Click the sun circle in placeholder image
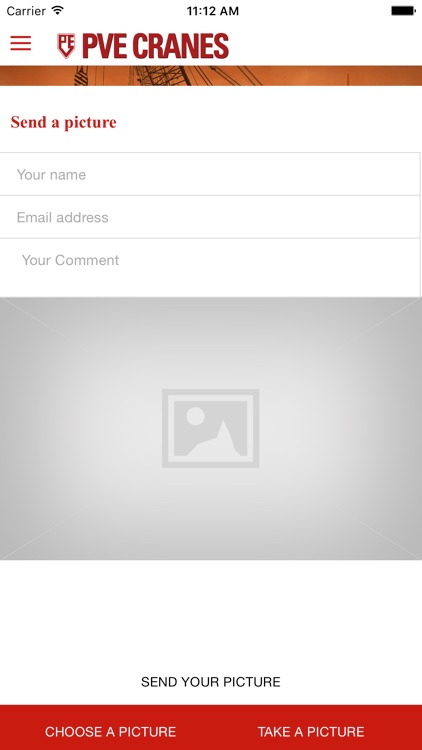Image resolution: width=422 pixels, height=750 pixels. click(195, 416)
